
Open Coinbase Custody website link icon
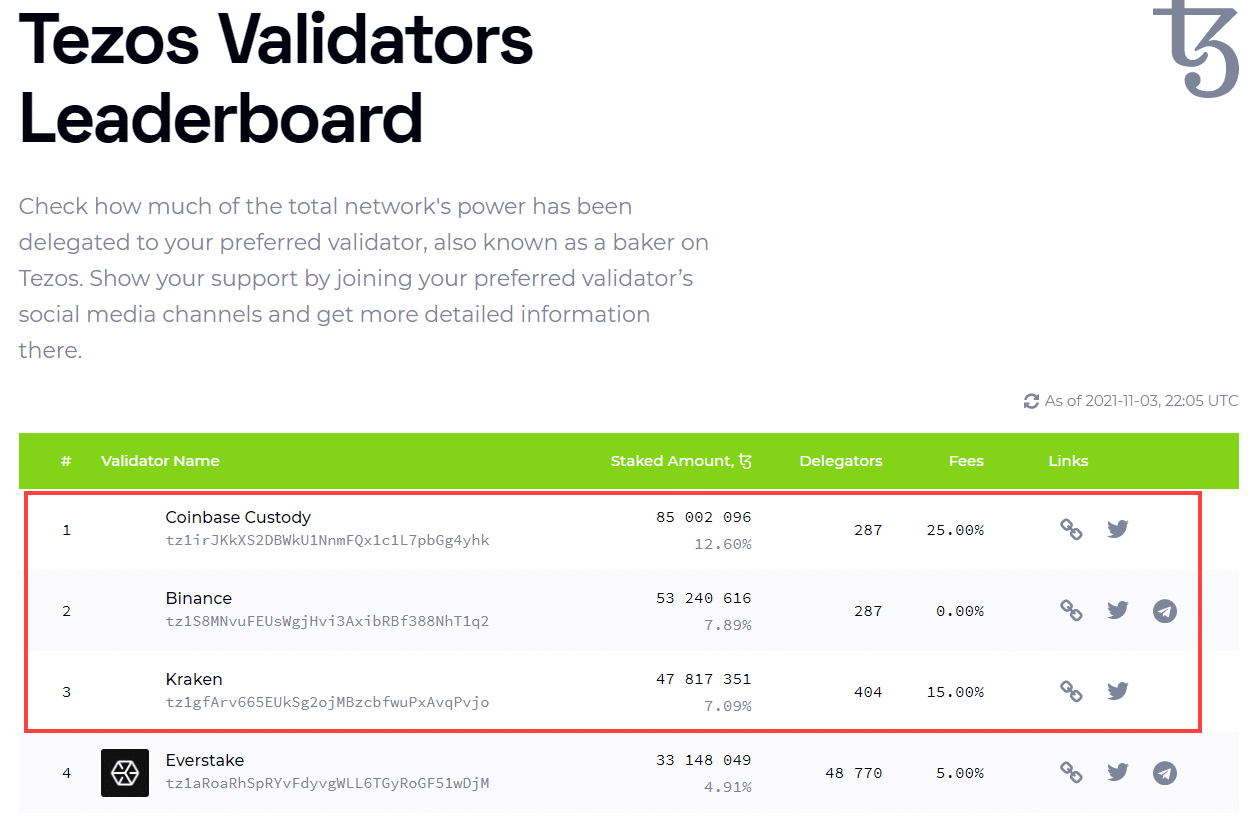pos(1071,529)
